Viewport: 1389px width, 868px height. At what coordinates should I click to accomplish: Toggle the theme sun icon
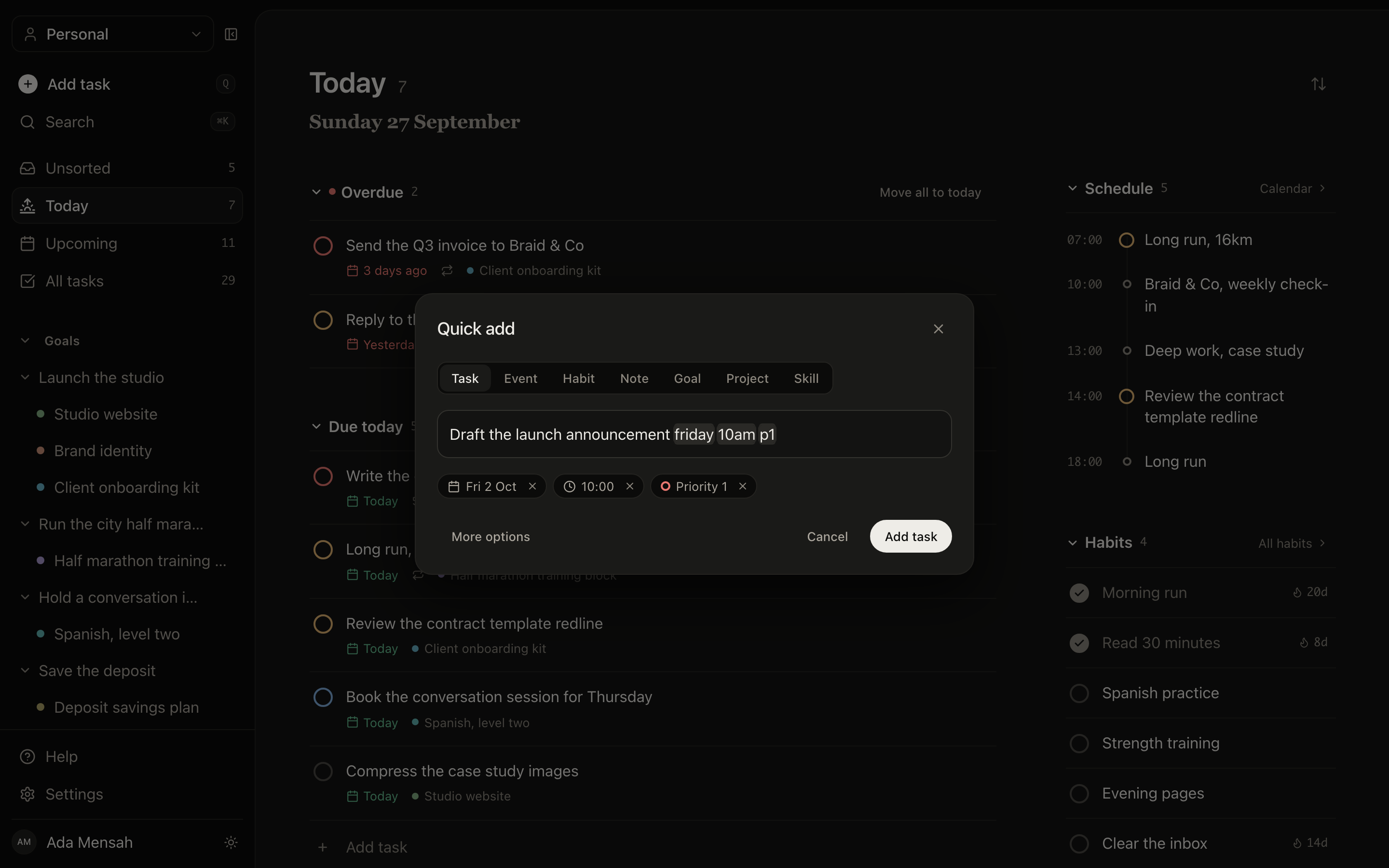click(231, 842)
